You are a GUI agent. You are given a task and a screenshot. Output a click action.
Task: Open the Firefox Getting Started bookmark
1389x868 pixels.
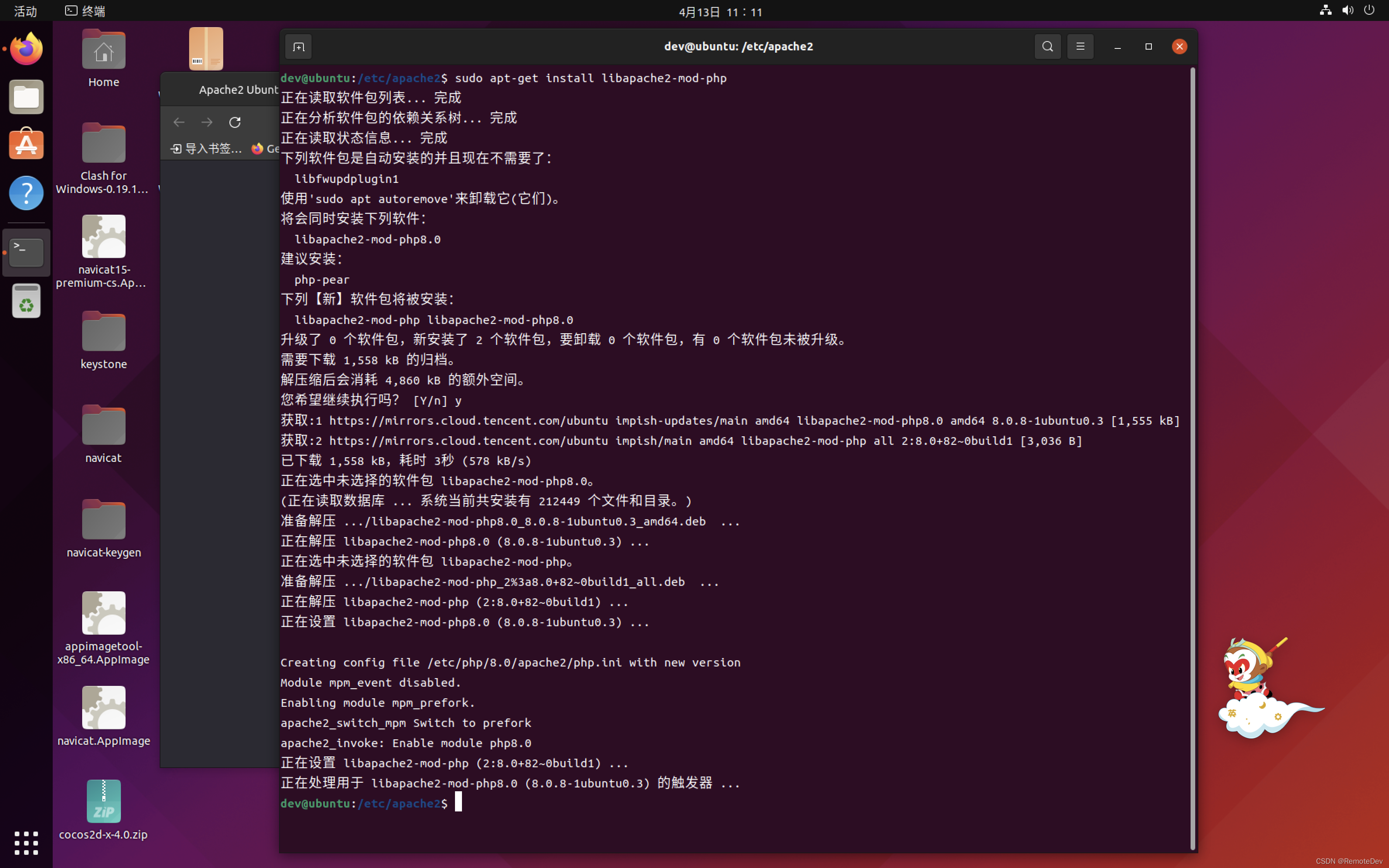[x=265, y=149]
